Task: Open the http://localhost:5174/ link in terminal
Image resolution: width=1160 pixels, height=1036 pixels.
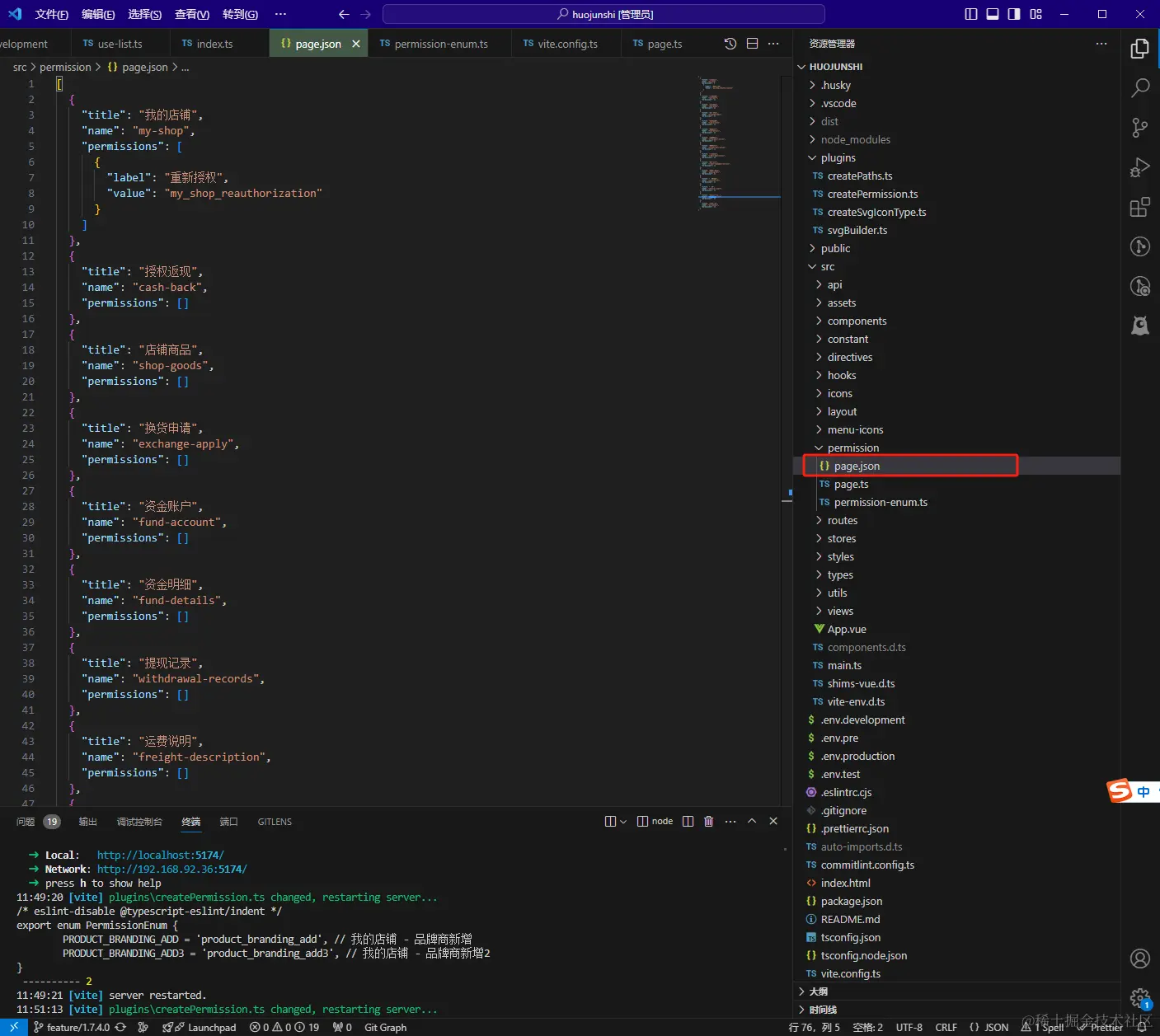Action: (x=161, y=855)
